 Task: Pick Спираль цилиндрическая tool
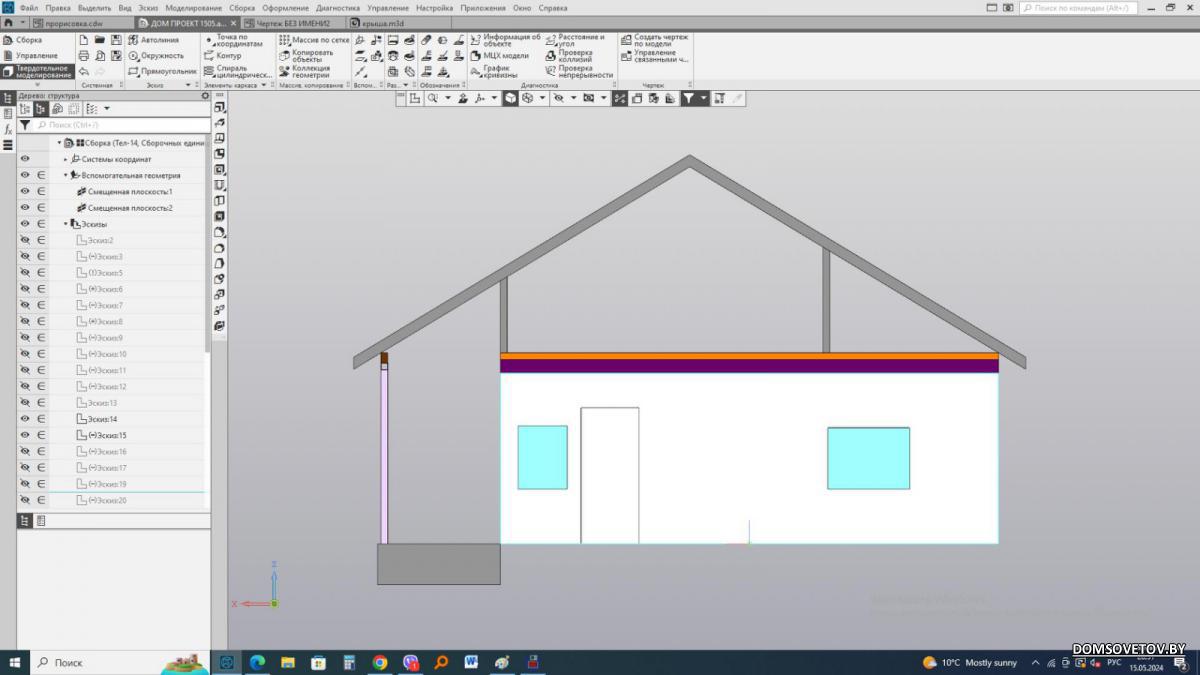pos(237,71)
